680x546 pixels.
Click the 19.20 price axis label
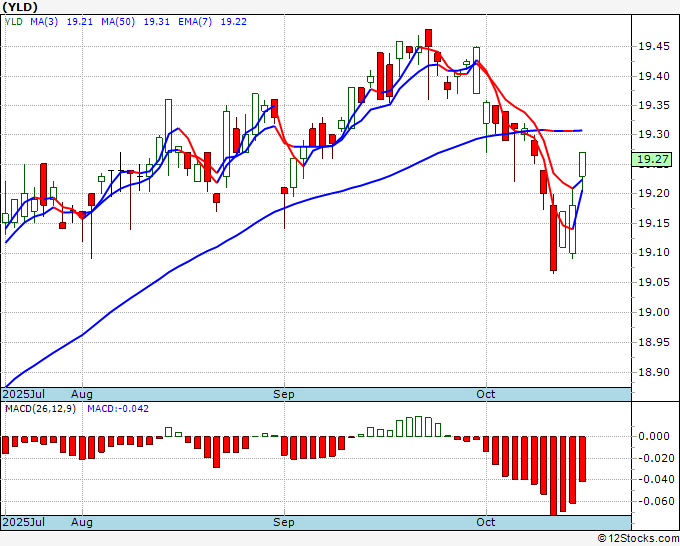click(x=654, y=193)
